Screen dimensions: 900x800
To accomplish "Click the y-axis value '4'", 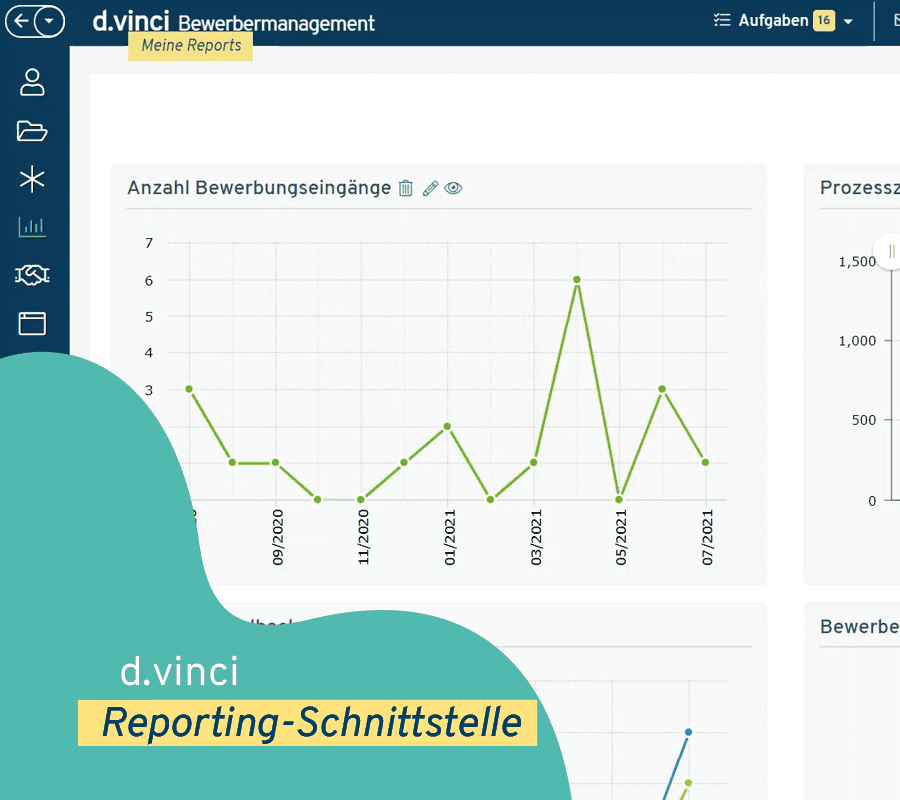I will pyautogui.click(x=149, y=352).
